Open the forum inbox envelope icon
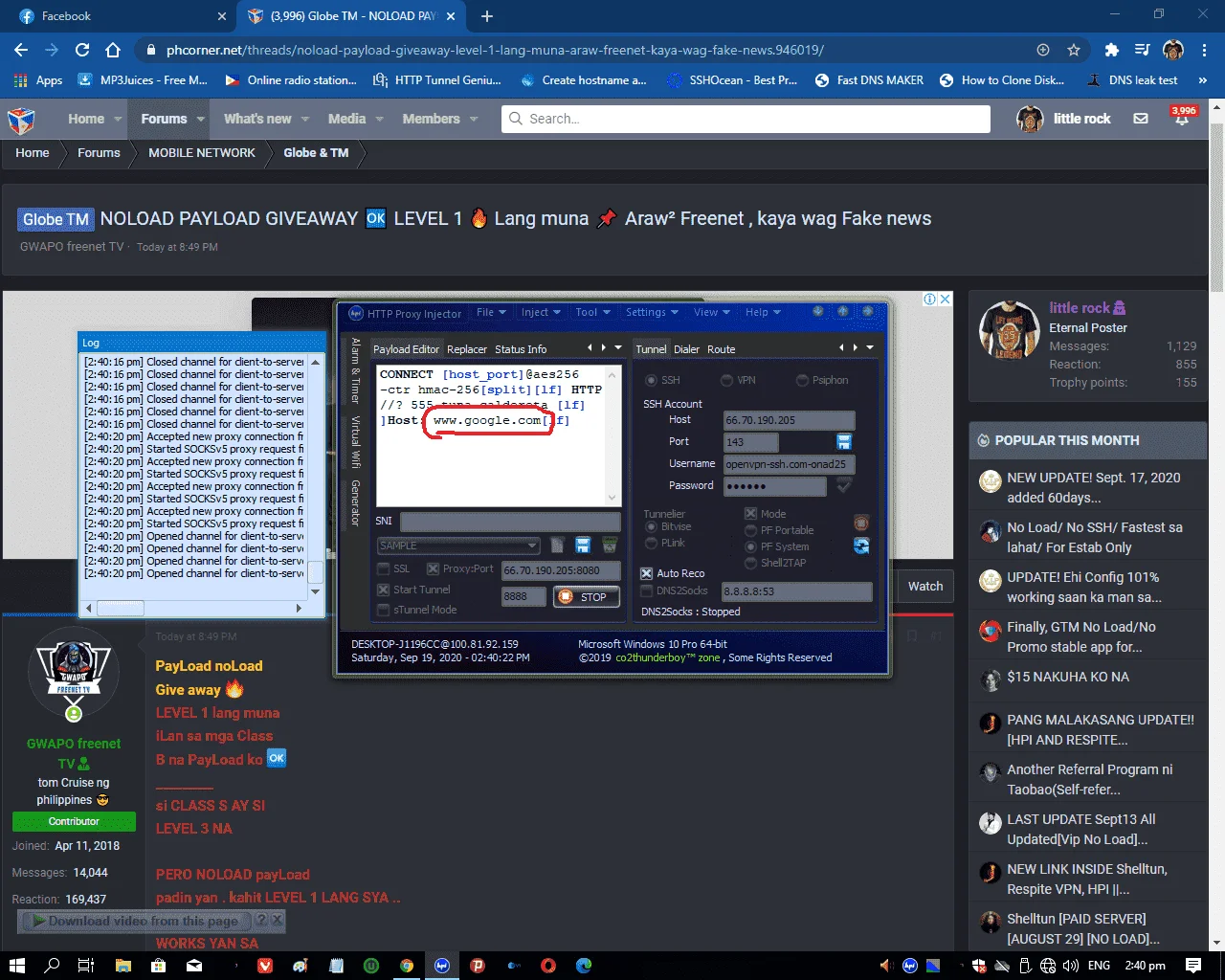Viewport: 1225px width, 980px height. coord(1141,119)
